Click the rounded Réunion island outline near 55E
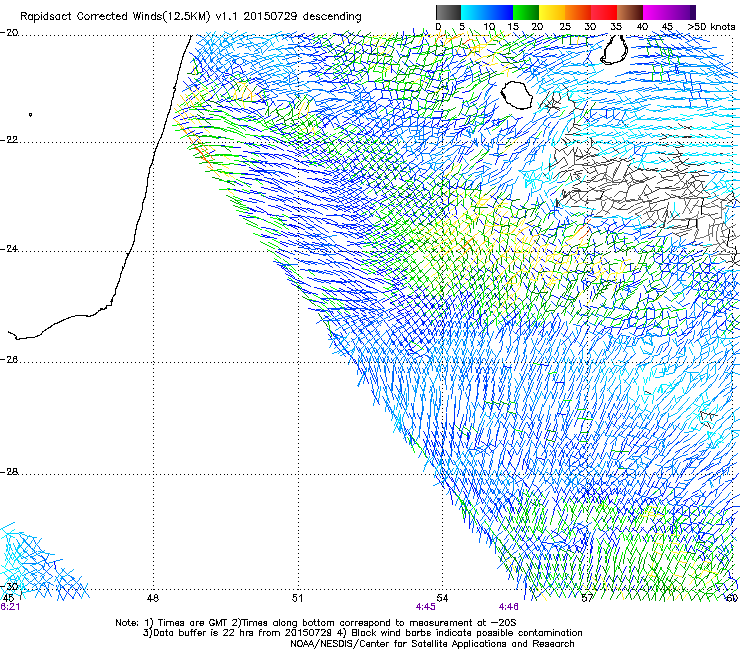The width and height of the screenshot is (740, 650). click(x=517, y=95)
